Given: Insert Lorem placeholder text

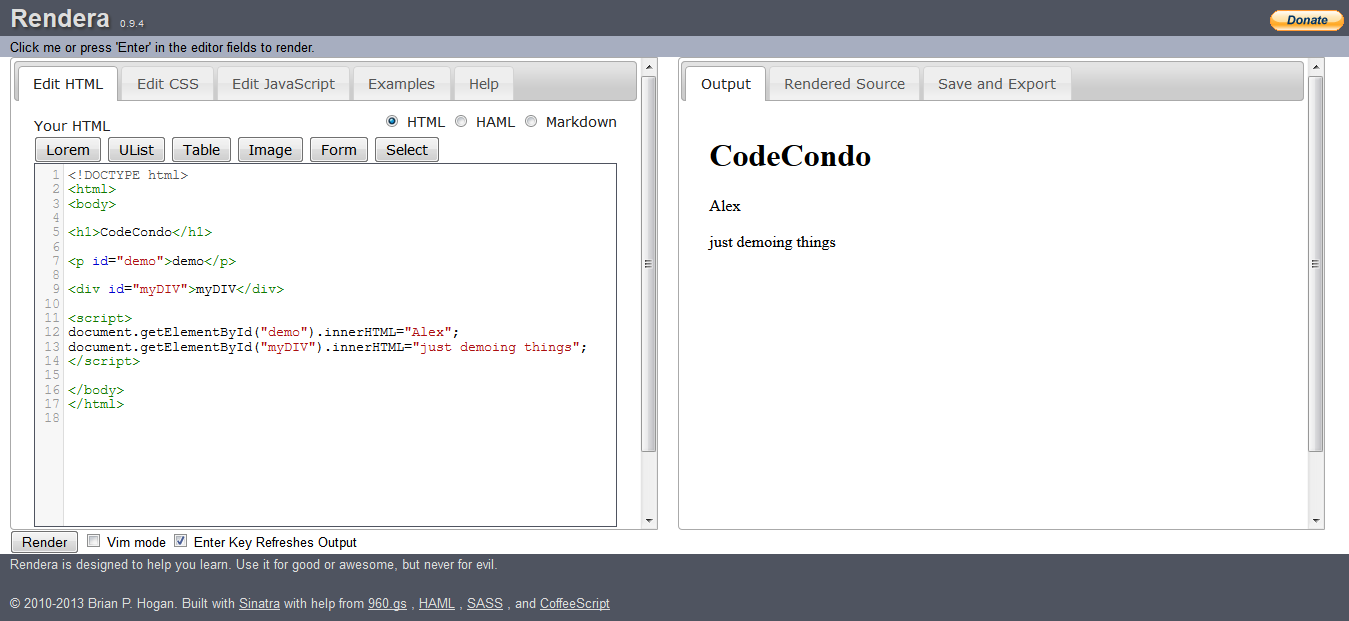Looking at the screenshot, I should click(x=67, y=149).
